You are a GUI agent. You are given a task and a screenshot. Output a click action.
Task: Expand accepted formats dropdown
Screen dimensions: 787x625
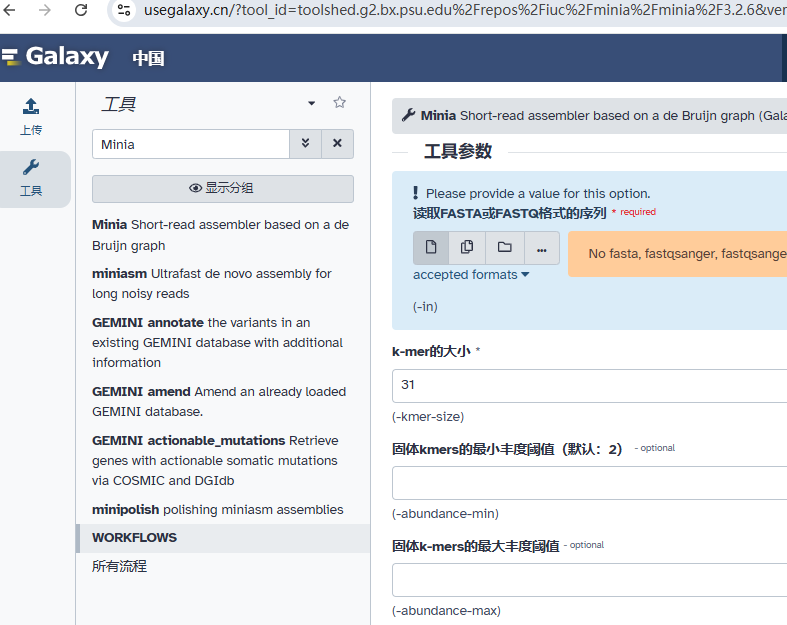(471, 275)
